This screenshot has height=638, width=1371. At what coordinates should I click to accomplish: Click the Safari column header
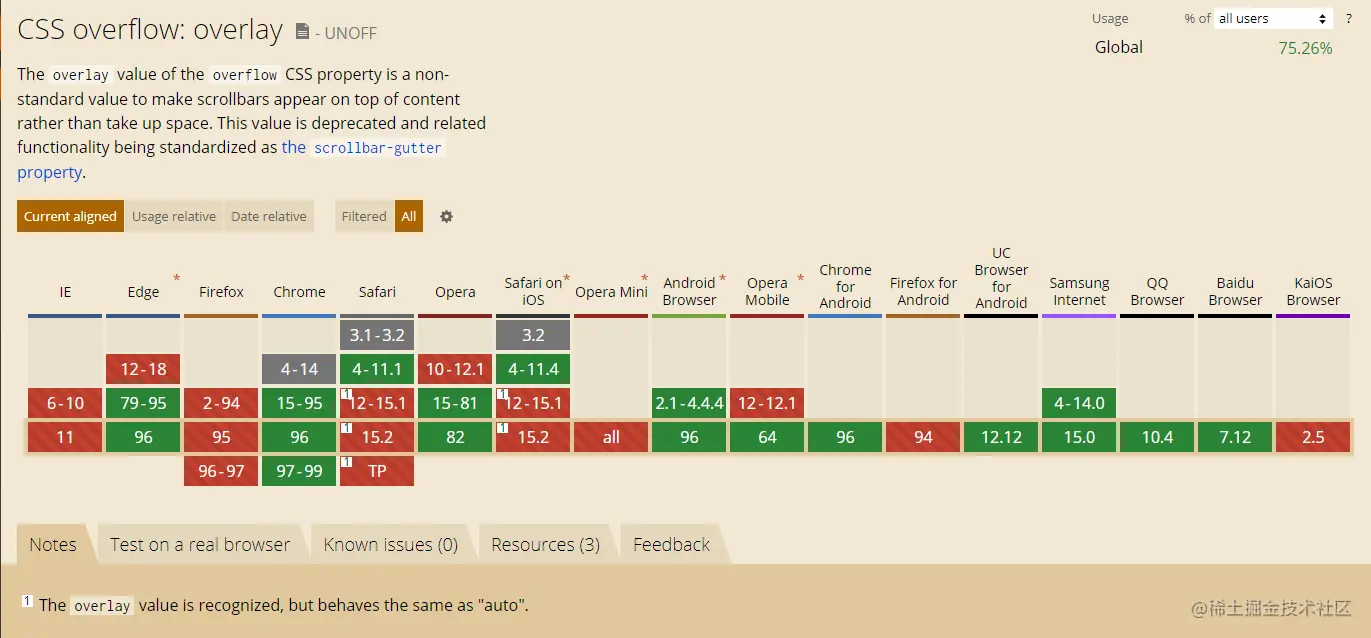click(x=377, y=292)
